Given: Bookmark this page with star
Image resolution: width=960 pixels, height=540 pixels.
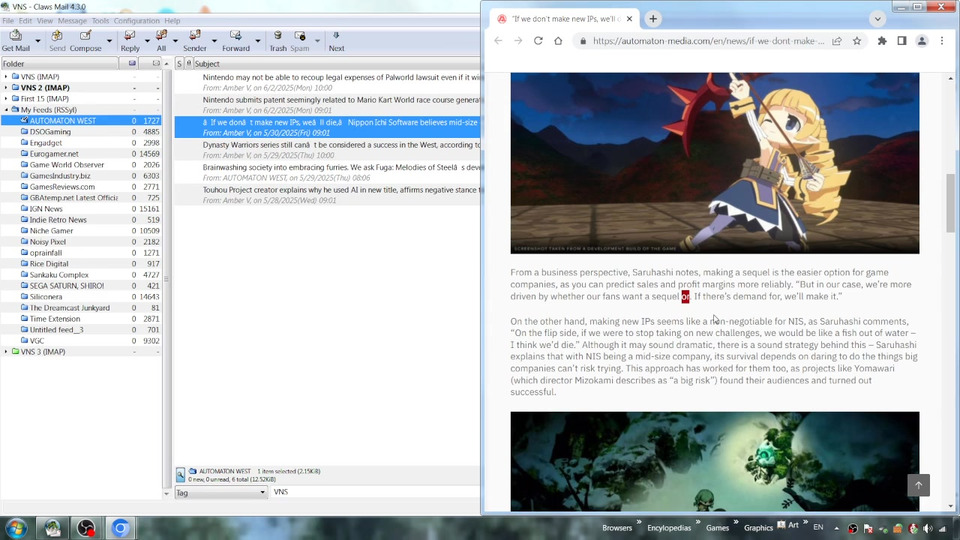Looking at the screenshot, I should coord(857,41).
